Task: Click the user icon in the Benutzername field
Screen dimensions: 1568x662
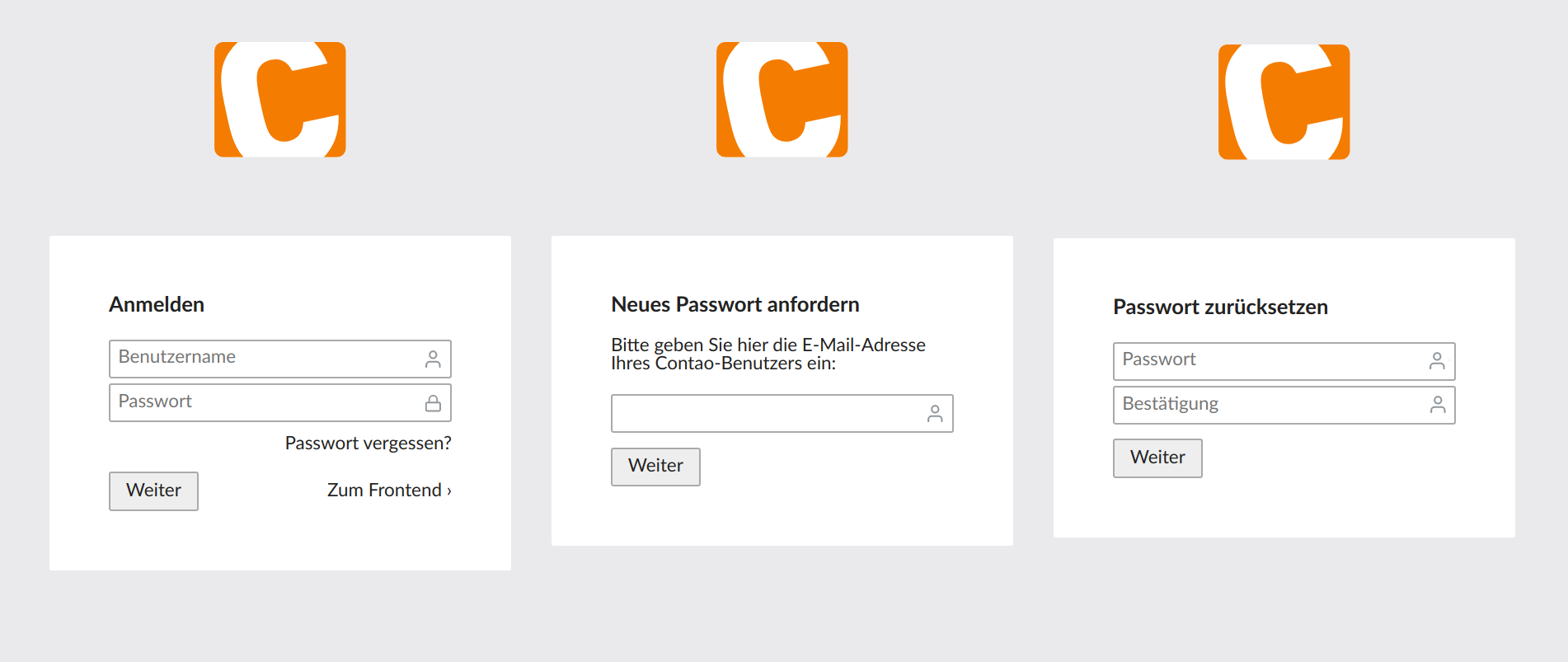Action: tap(433, 359)
